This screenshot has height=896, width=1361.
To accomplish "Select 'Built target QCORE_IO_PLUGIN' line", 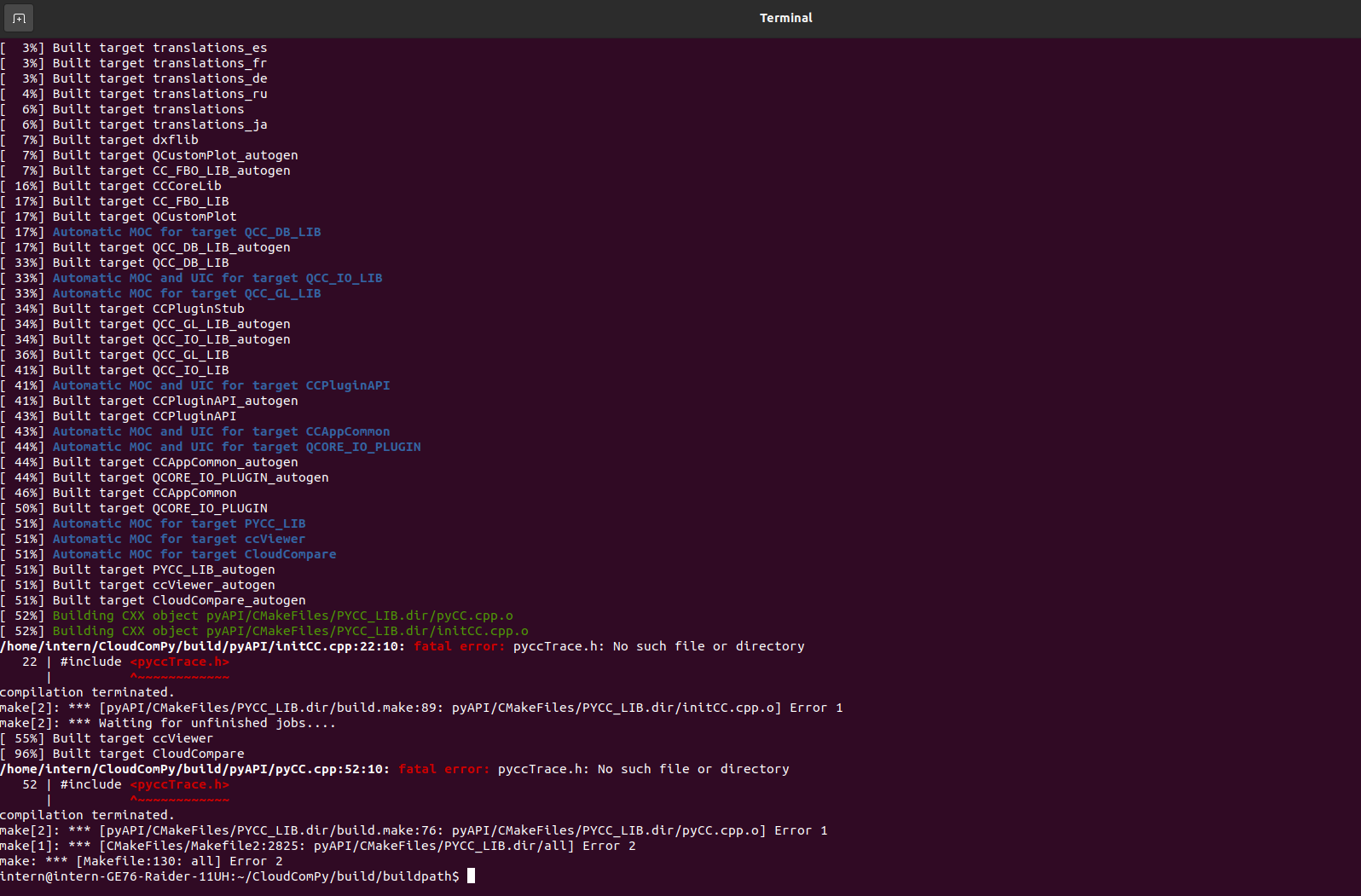I will [x=134, y=508].
